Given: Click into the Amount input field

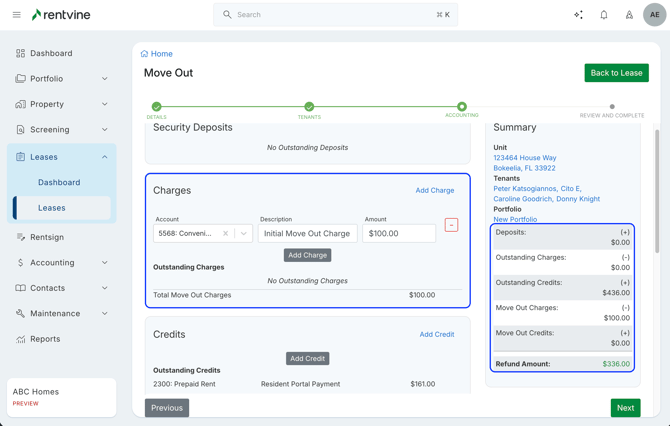Looking at the screenshot, I should coord(399,234).
